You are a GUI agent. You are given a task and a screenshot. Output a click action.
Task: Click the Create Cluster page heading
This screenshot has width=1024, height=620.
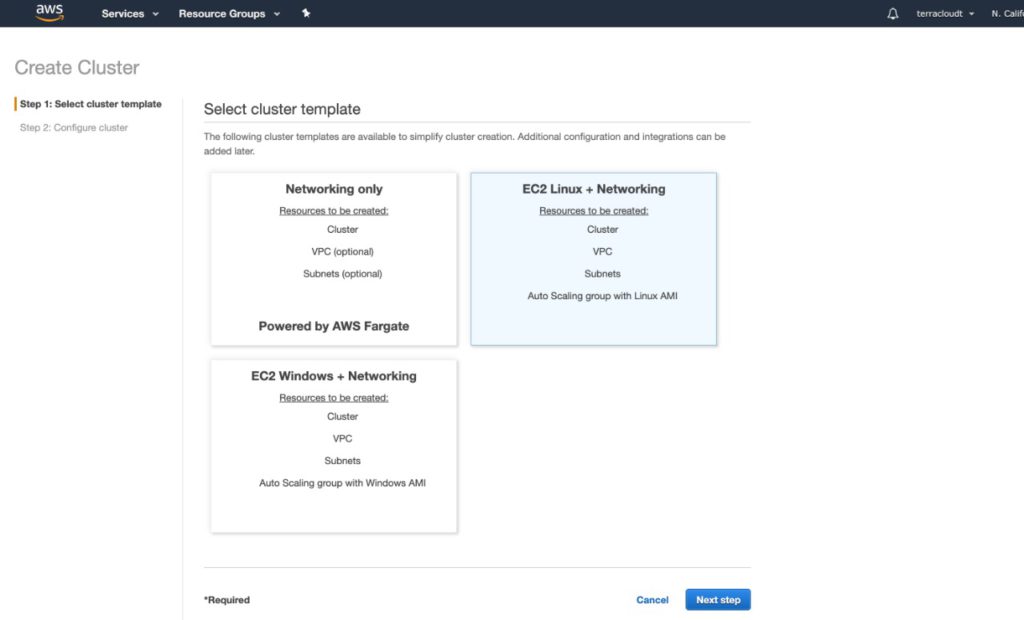click(x=77, y=68)
